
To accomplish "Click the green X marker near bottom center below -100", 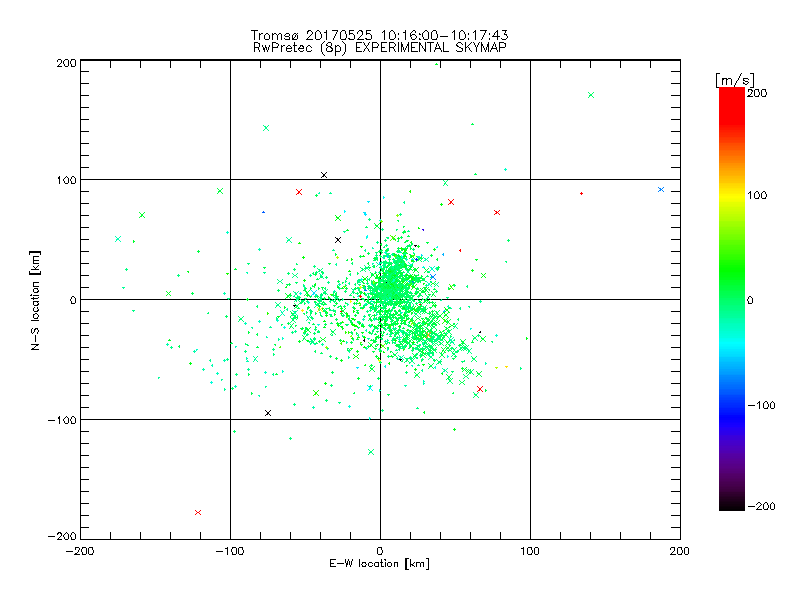I will coord(371,452).
